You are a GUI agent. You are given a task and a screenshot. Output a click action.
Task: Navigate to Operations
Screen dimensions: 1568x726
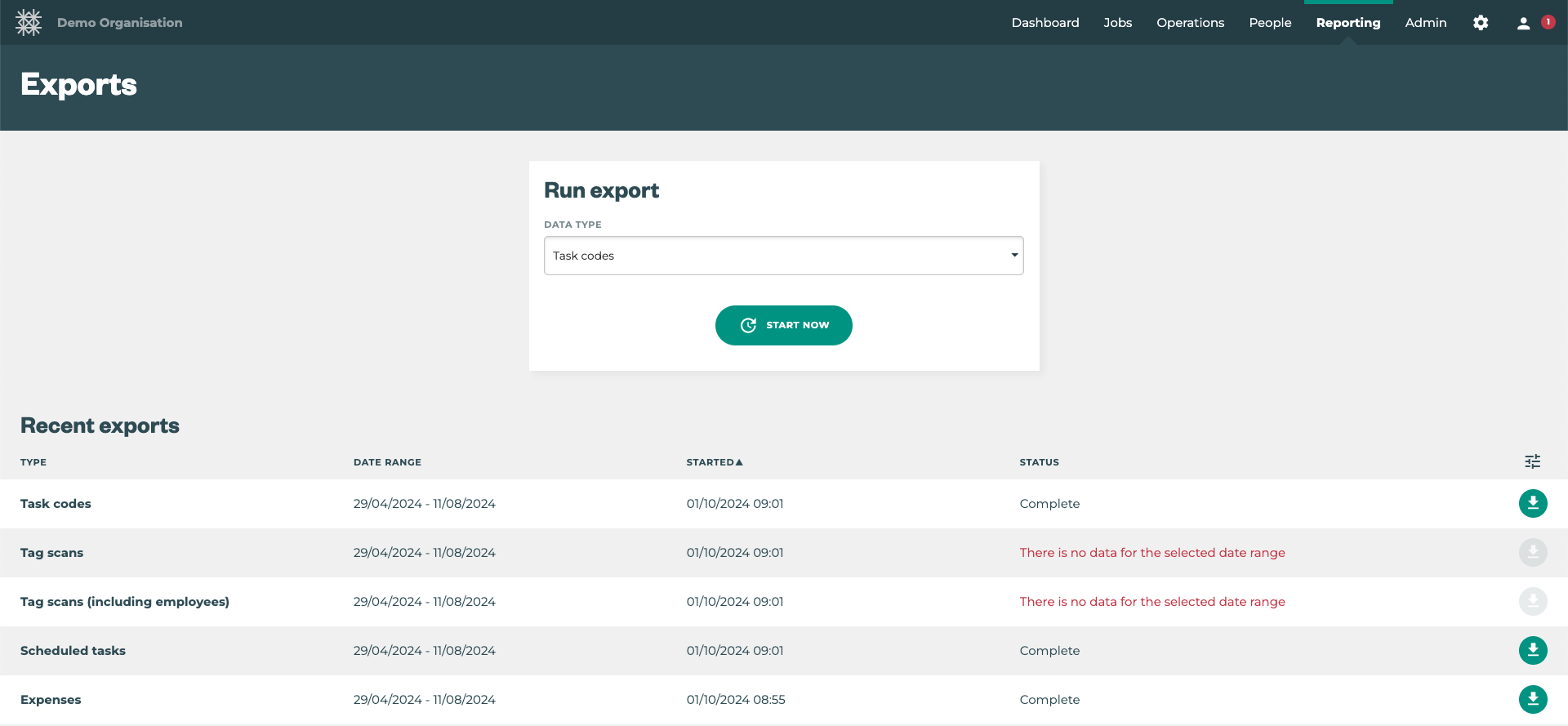click(1190, 23)
